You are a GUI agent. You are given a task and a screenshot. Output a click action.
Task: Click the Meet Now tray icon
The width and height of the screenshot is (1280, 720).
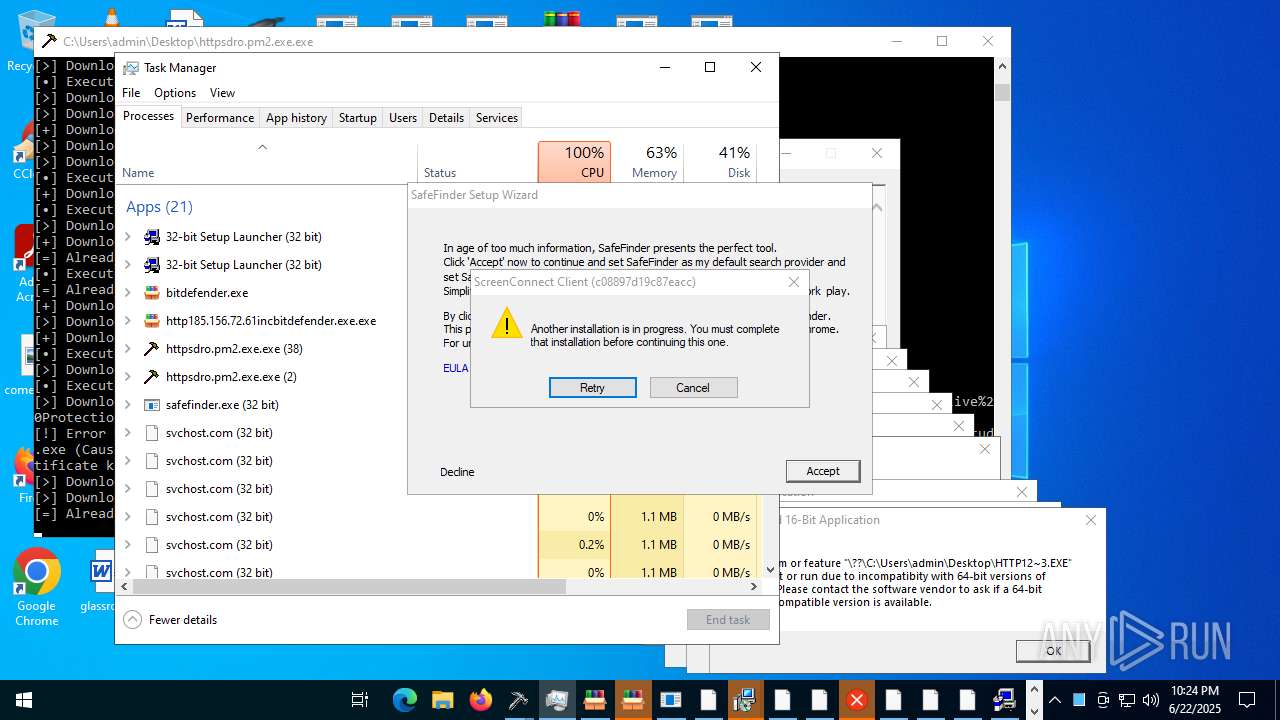[1103, 700]
